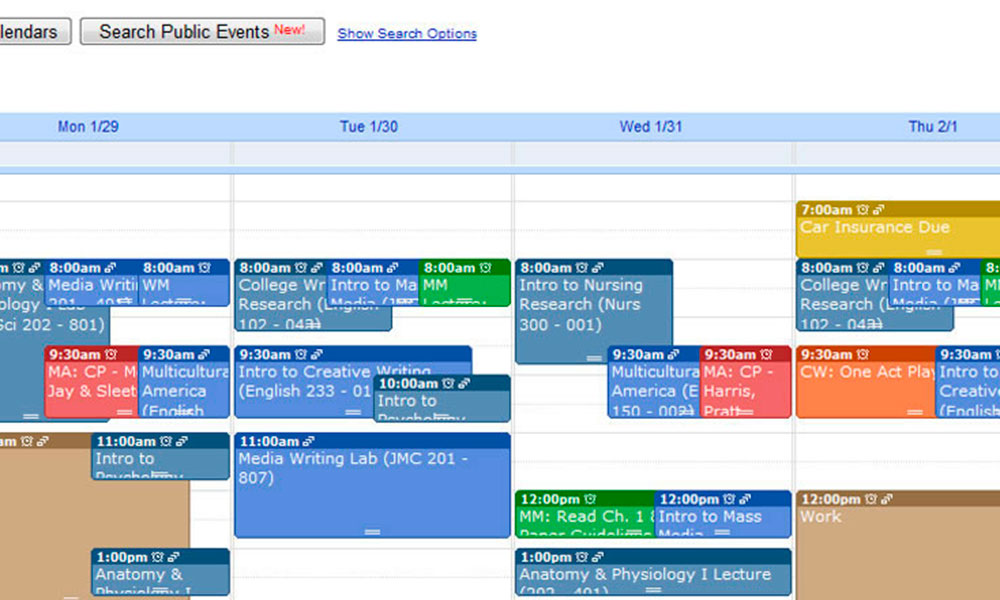Screen dimensions: 1000x600
Task: Click the Search Public Events button
Action: click(202, 31)
